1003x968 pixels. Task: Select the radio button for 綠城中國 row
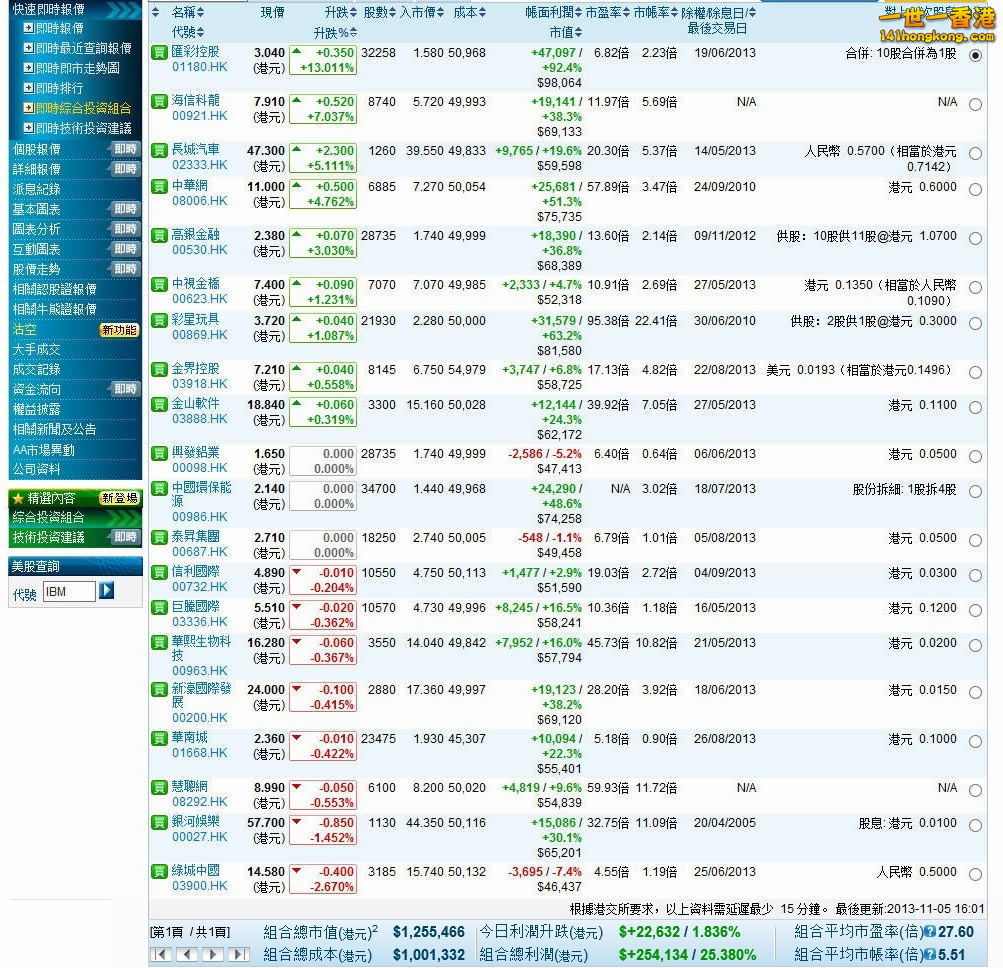point(975,874)
